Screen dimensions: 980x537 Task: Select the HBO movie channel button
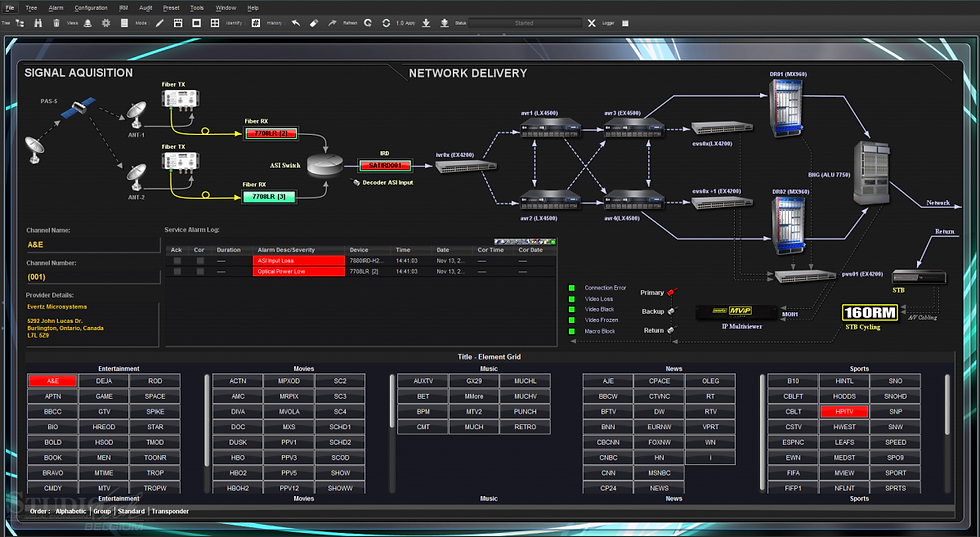click(x=238, y=458)
